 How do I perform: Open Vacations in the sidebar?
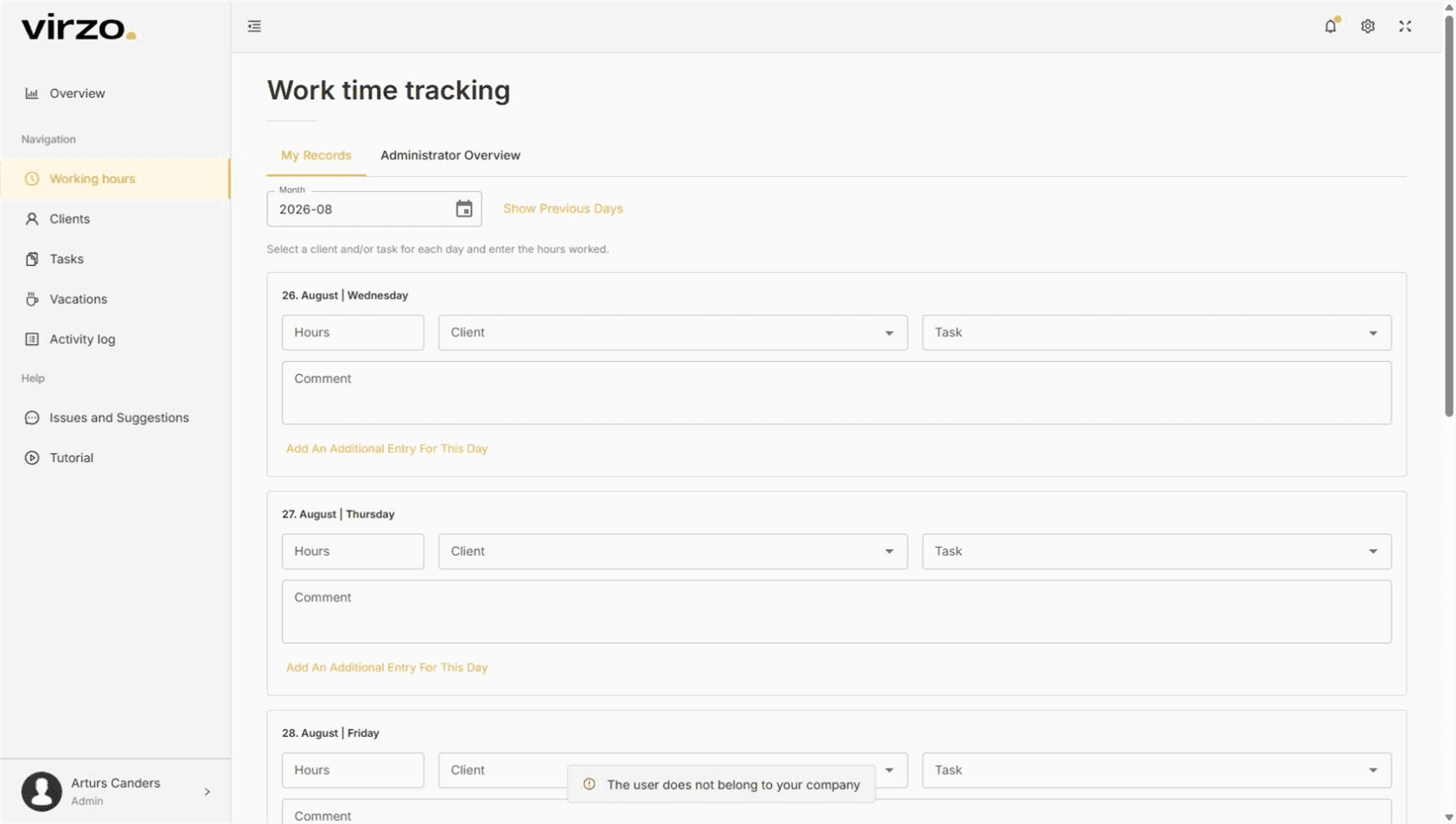tap(115, 299)
